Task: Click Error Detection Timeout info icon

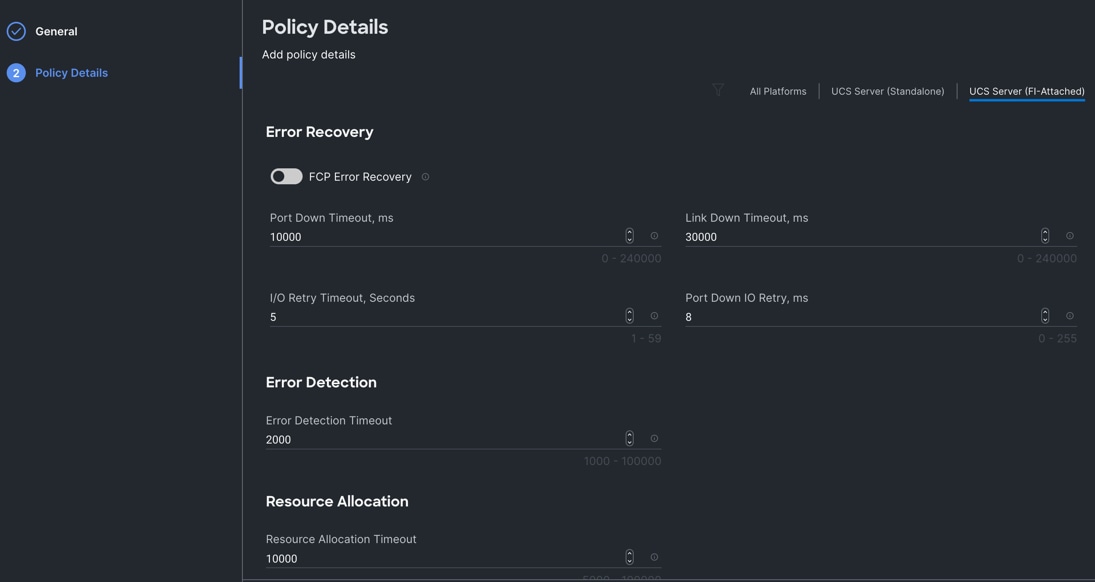Action: 654,439
